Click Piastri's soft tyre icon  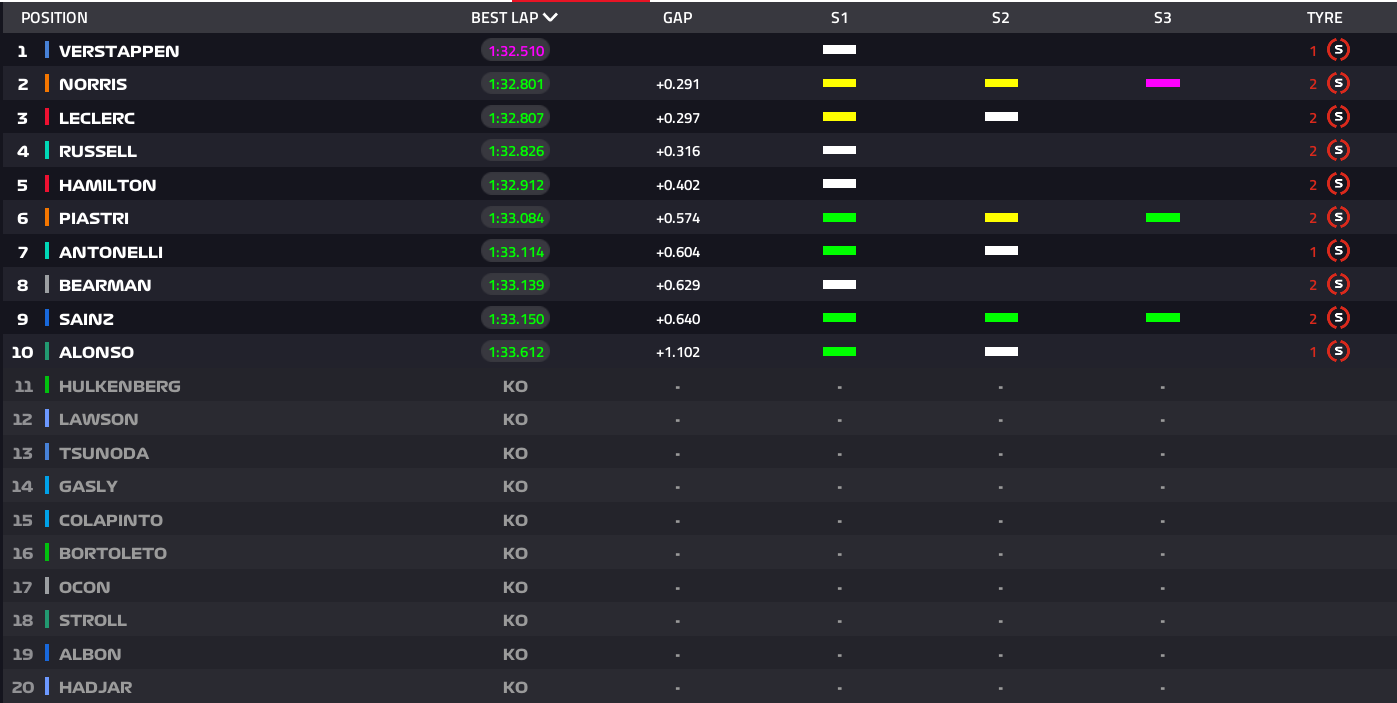(1338, 218)
